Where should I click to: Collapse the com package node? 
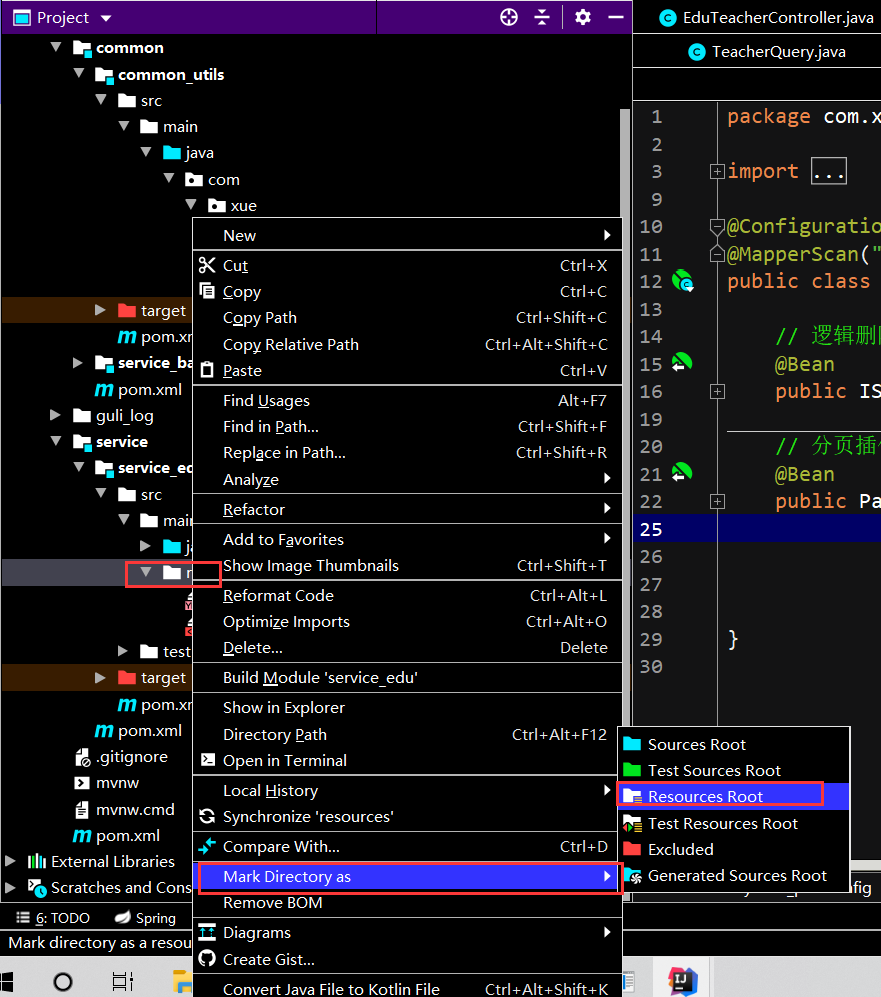[169, 178]
